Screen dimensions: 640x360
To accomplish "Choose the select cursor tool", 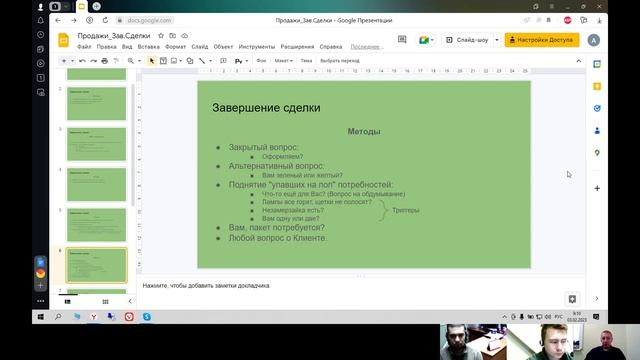I will 151,61.
